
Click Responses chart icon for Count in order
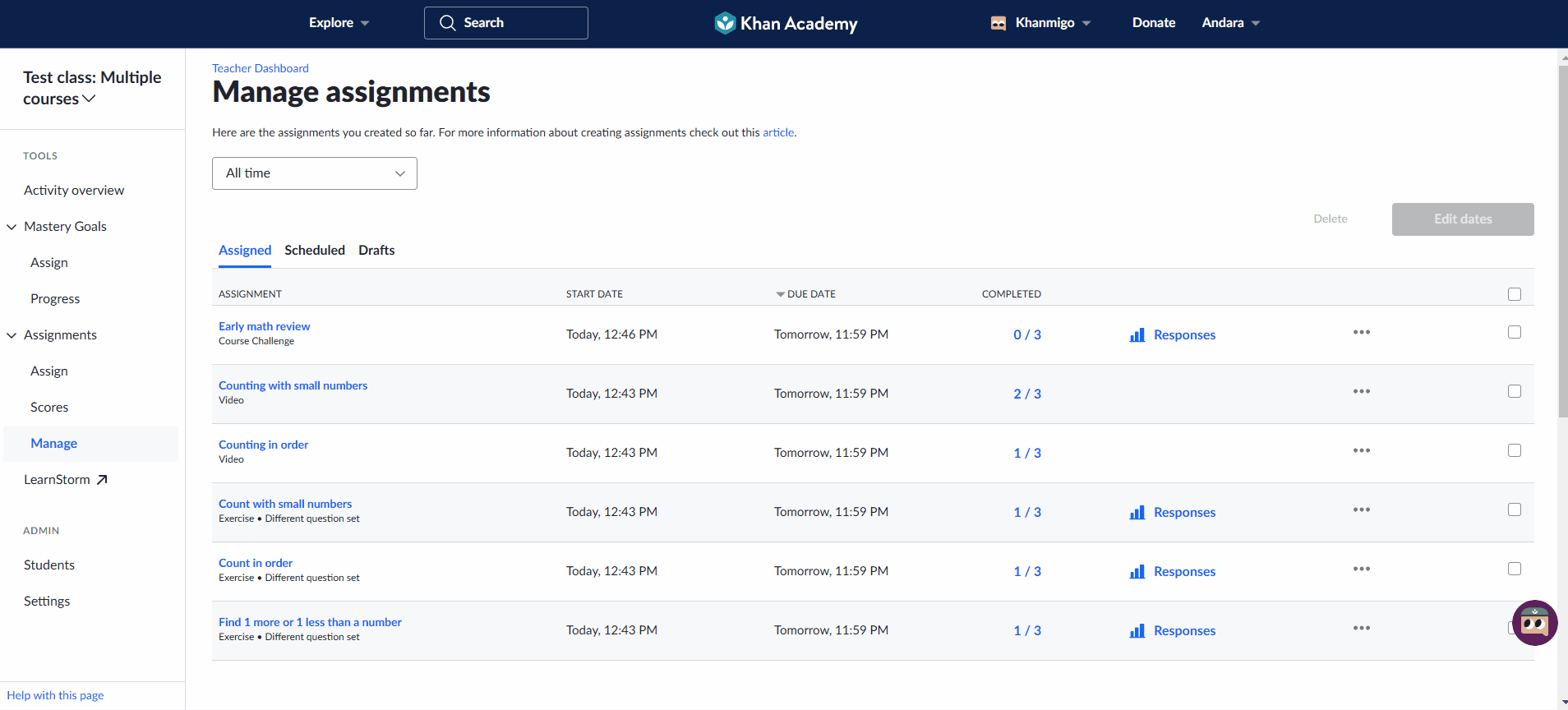[x=1137, y=572]
